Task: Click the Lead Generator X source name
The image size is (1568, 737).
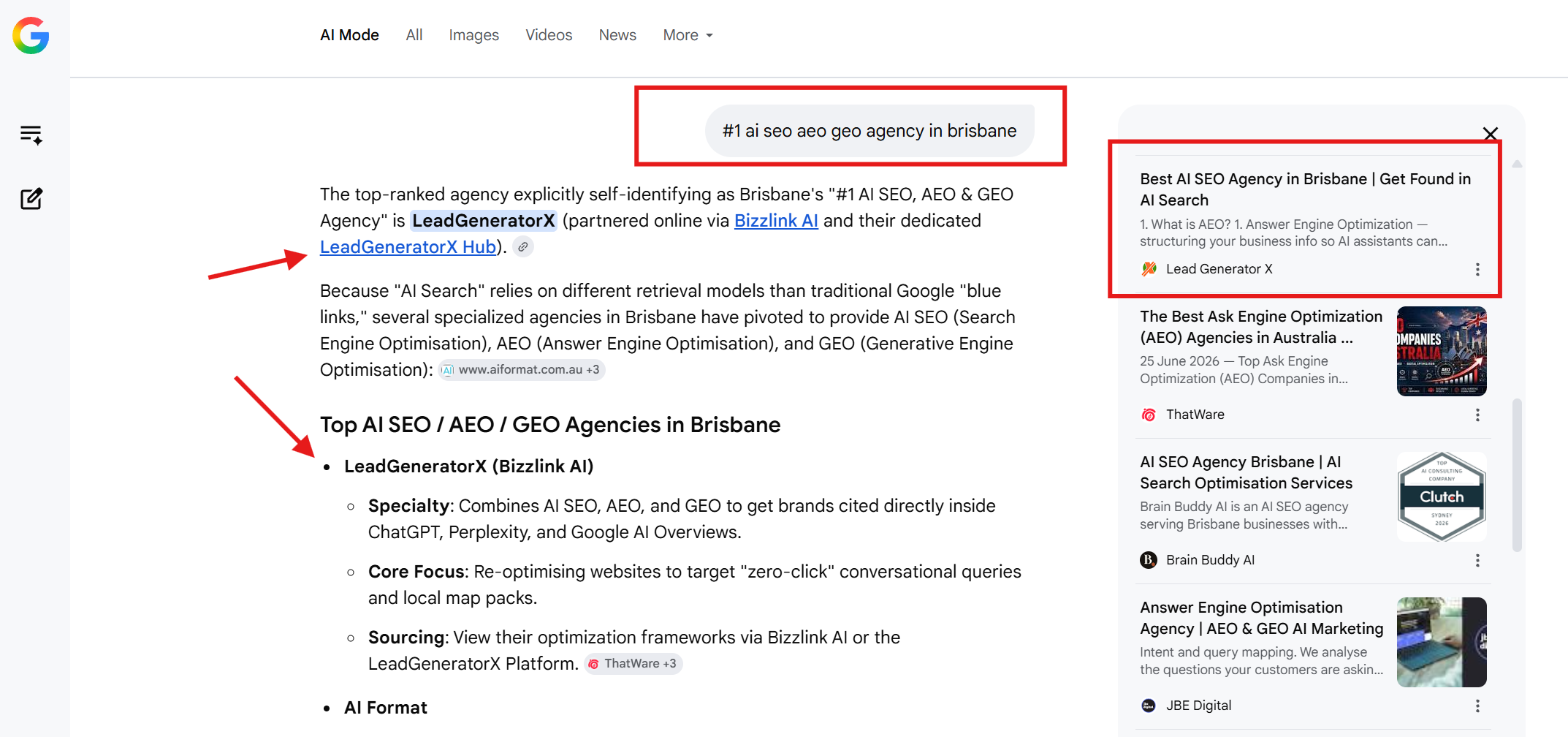Action: [1219, 269]
